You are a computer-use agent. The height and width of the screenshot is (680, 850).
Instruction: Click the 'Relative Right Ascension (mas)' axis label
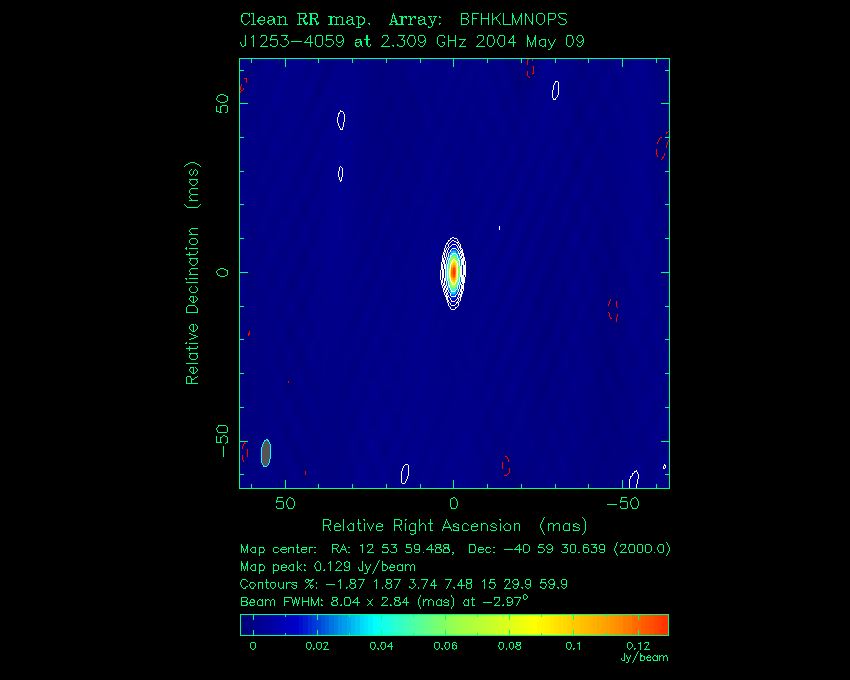[x=454, y=526]
